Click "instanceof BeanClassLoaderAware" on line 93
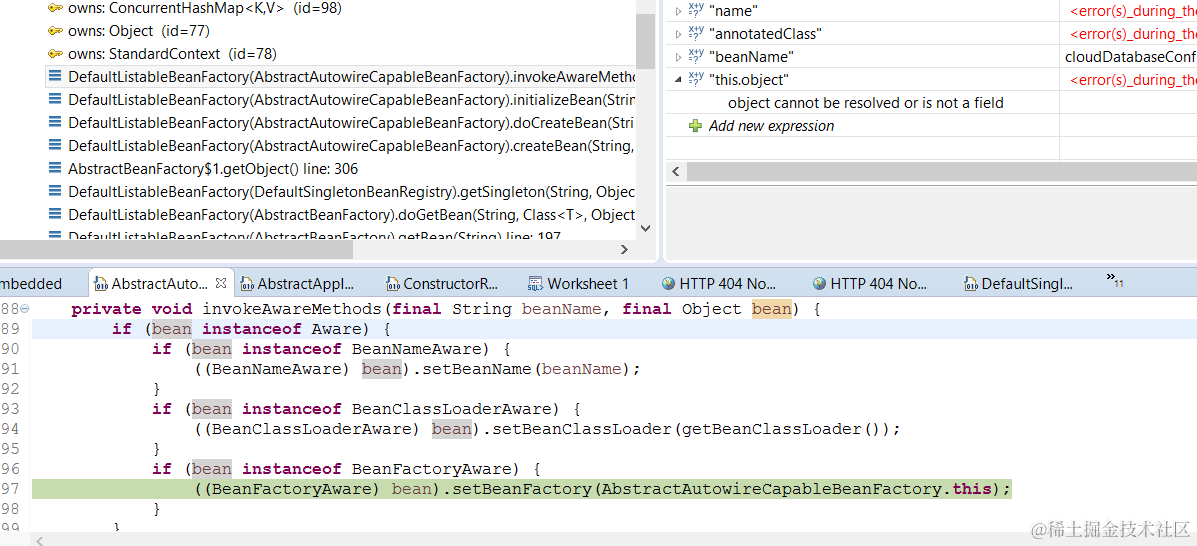 402,409
